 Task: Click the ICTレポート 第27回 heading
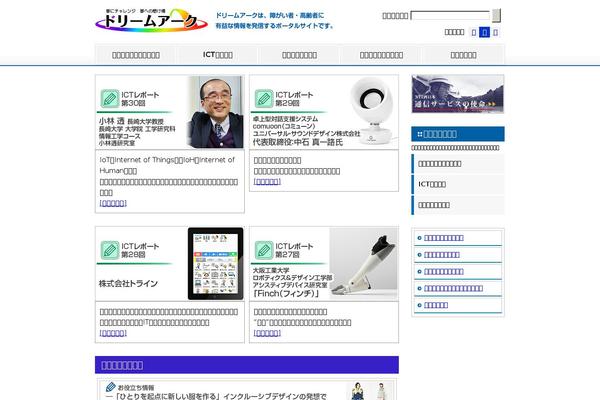[294, 250]
